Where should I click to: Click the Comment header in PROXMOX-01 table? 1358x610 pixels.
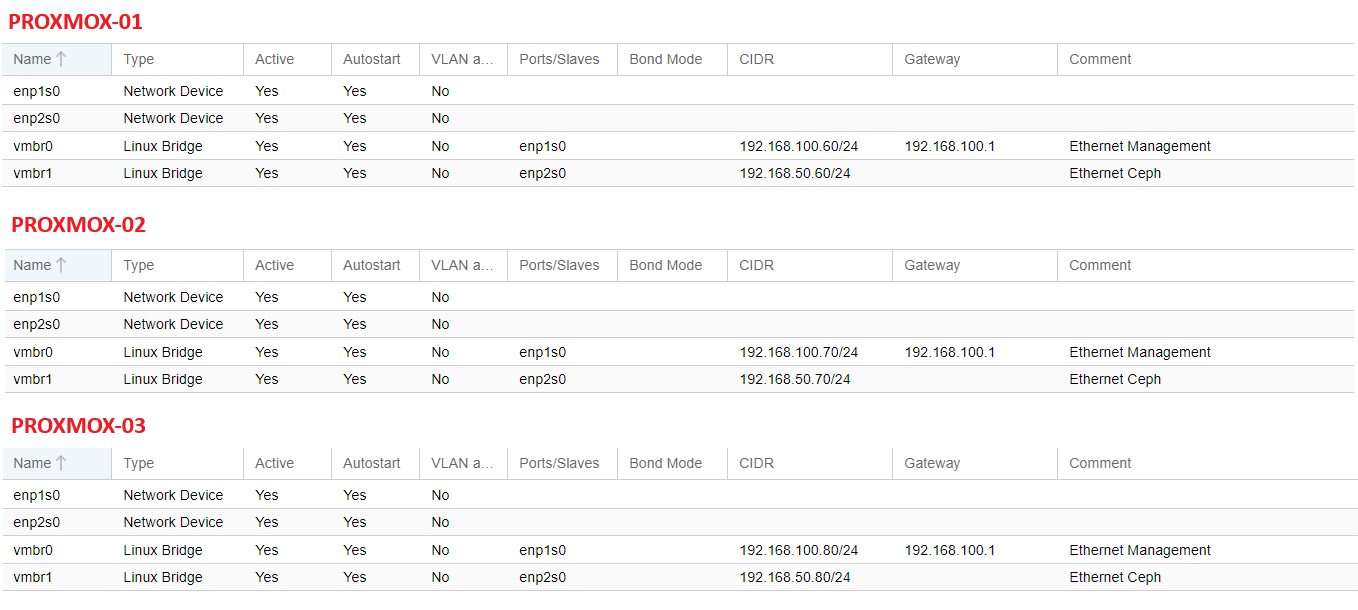coord(1100,59)
